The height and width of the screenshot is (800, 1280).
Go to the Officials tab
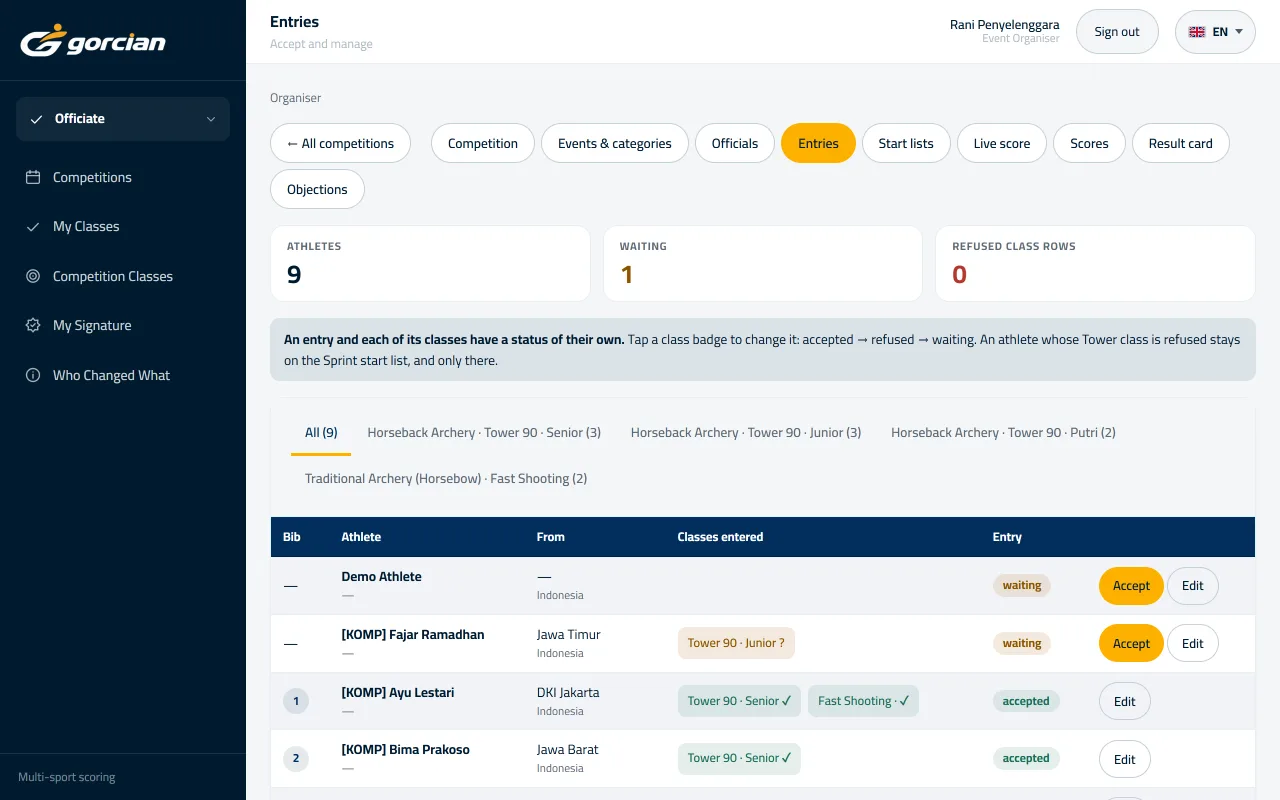tap(735, 143)
